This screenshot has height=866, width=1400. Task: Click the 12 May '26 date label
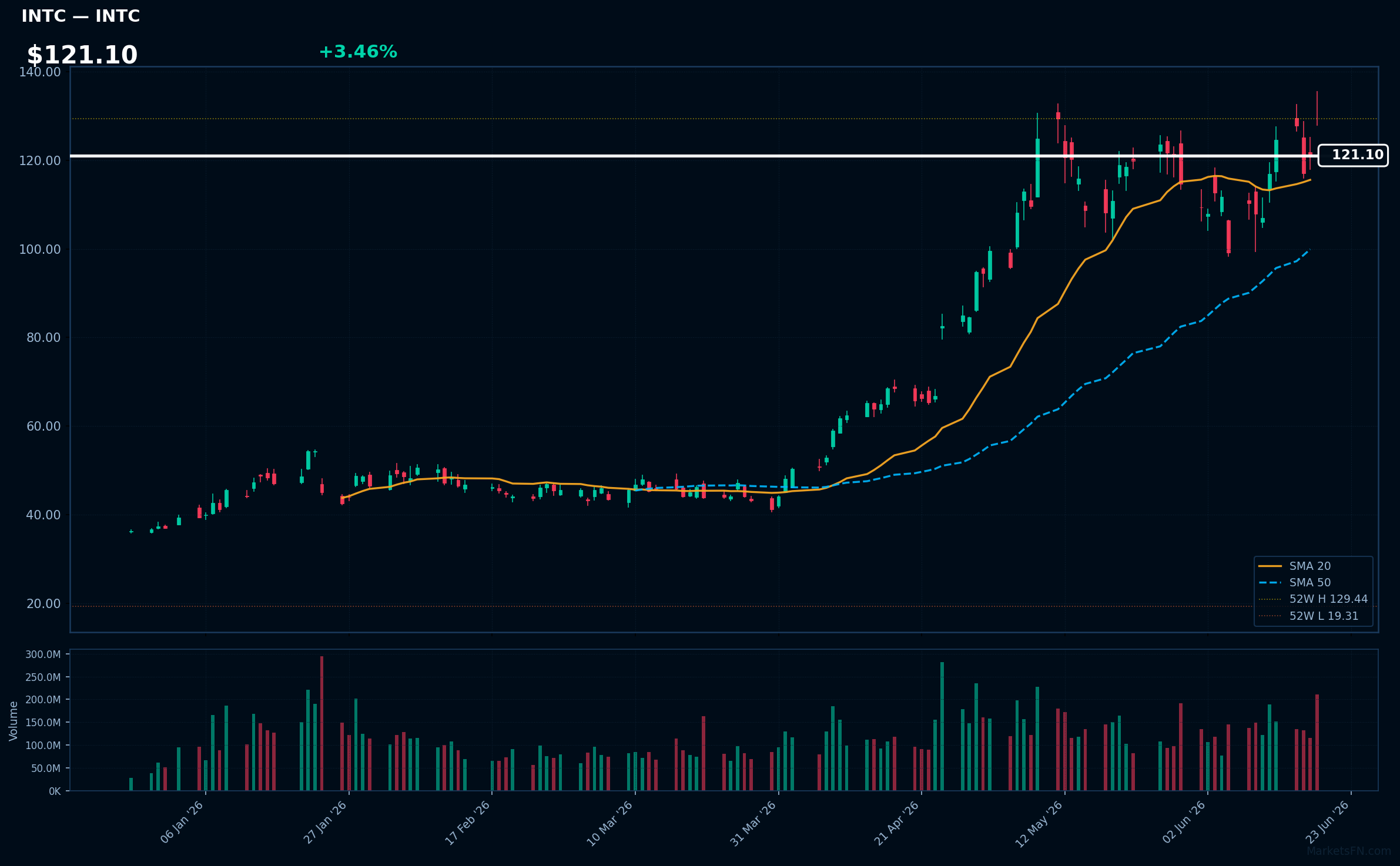(1040, 824)
